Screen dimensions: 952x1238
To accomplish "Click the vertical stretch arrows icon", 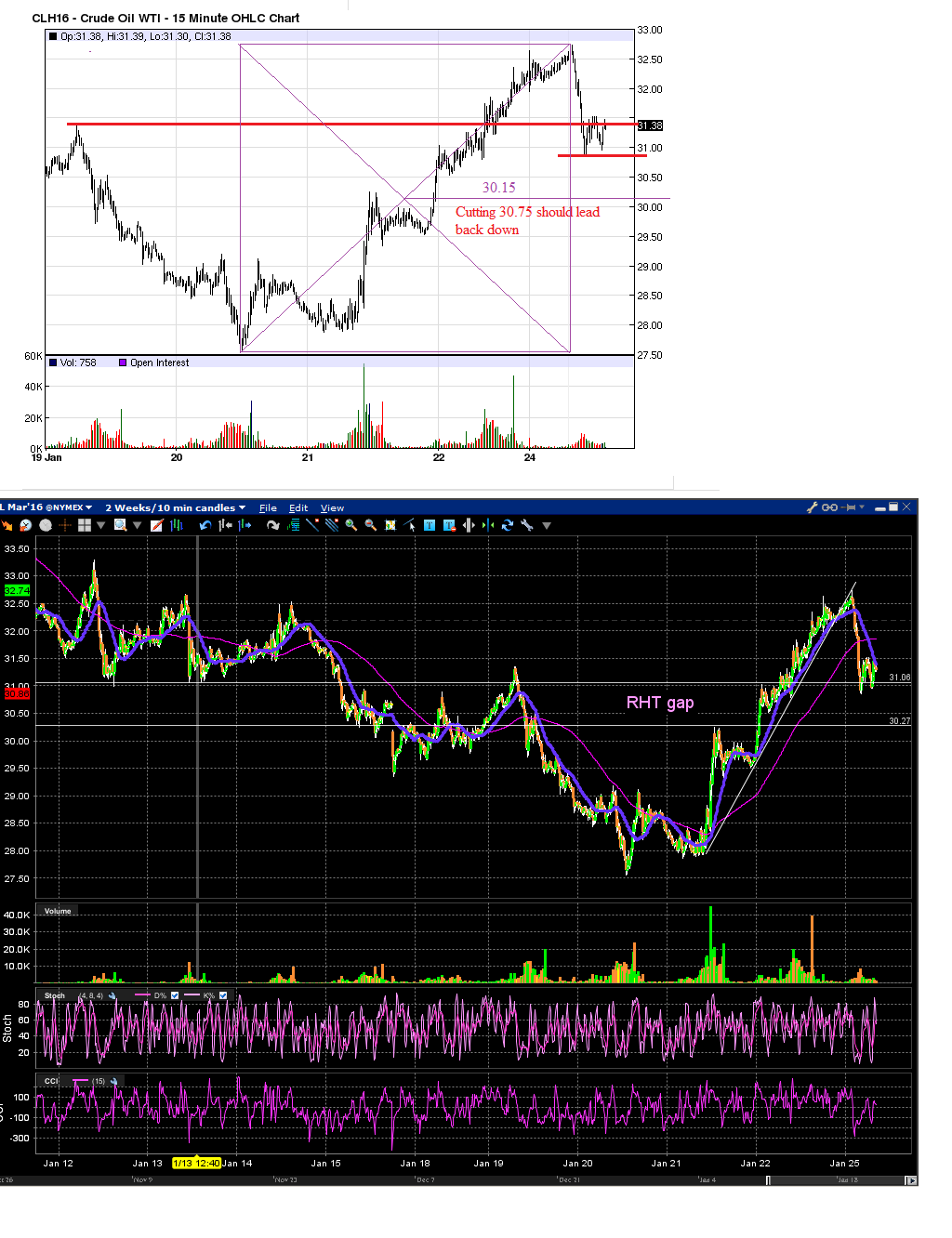I will click(469, 525).
